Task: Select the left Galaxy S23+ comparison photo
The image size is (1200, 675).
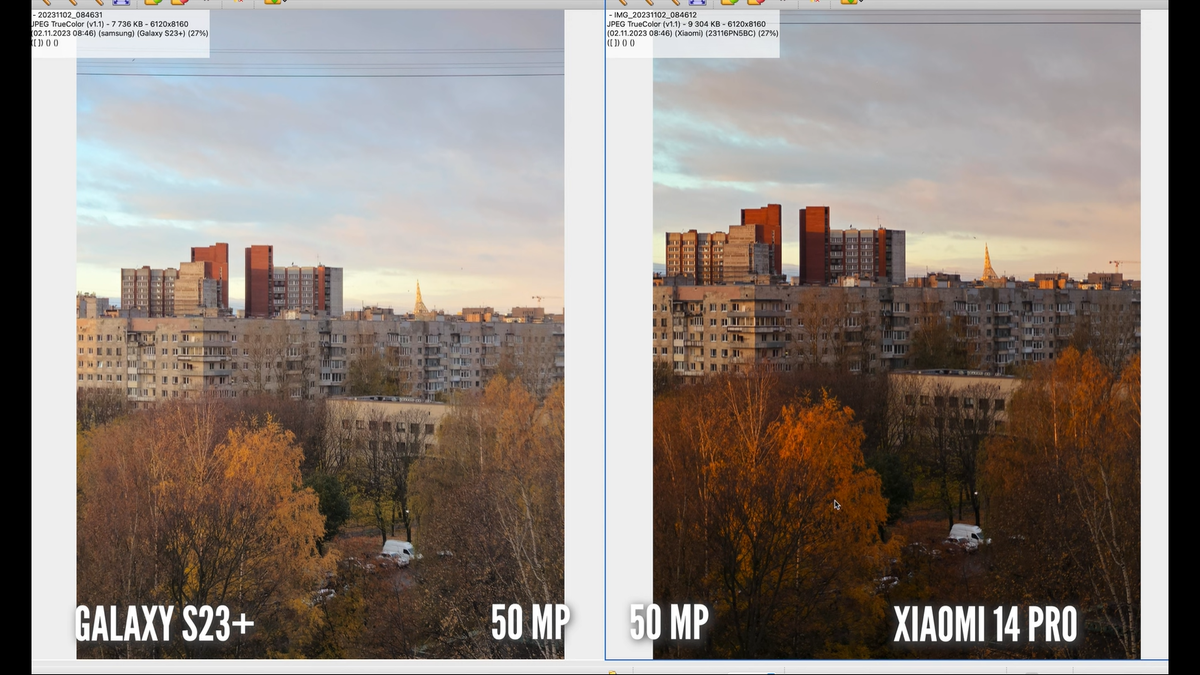Action: (x=320, y=334)
